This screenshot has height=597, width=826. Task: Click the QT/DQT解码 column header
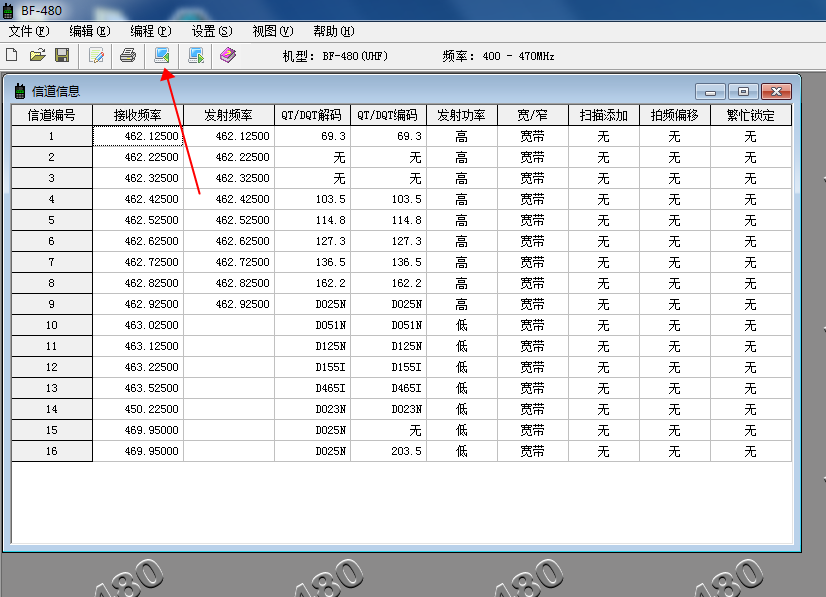pyautogui.click(x=312, y=115)
